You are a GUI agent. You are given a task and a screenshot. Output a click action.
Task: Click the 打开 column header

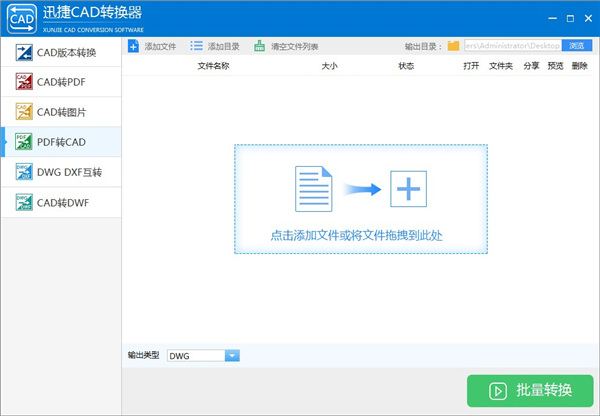471,66
